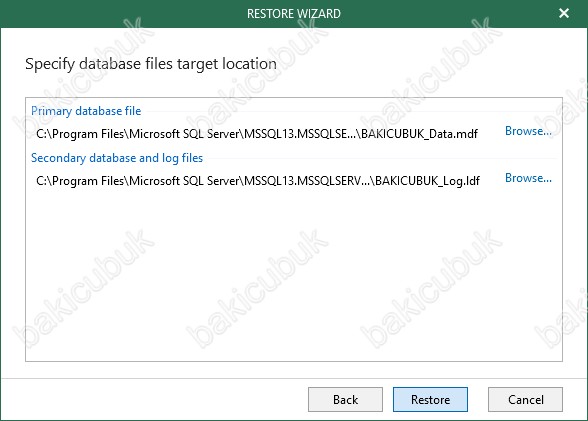Screen dimensions: 588x421
Task: Click the MSSQL13.MSSQLSERV... part of the log path
Action: pos(306,181)
